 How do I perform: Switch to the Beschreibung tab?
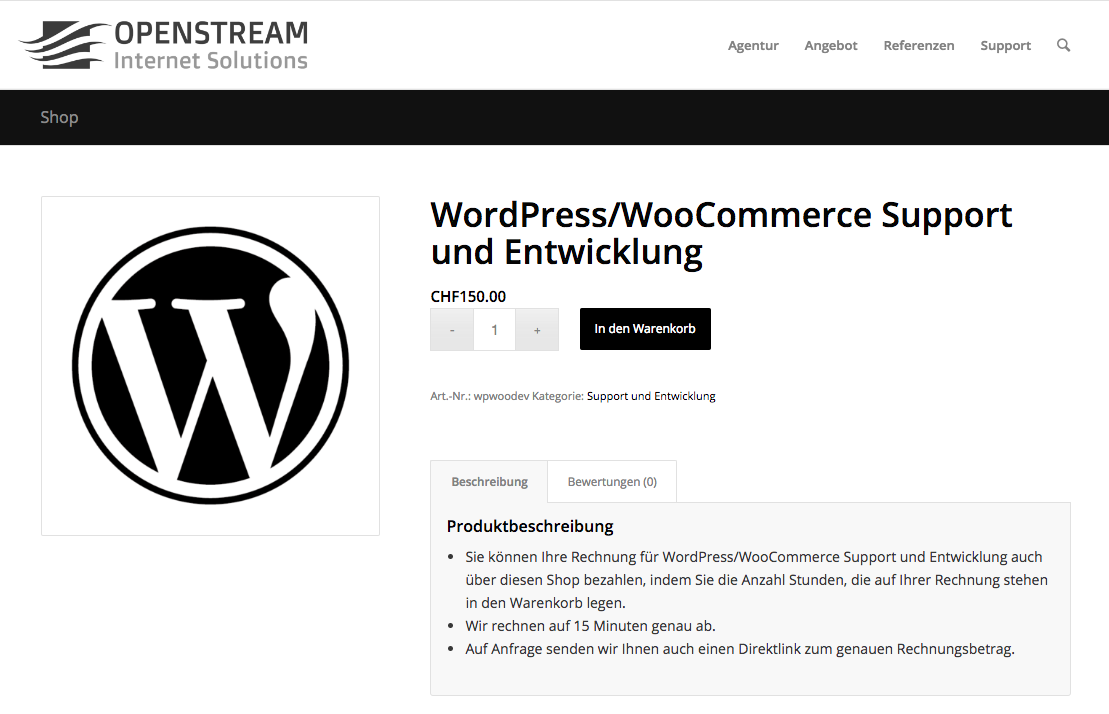(489, 481)
